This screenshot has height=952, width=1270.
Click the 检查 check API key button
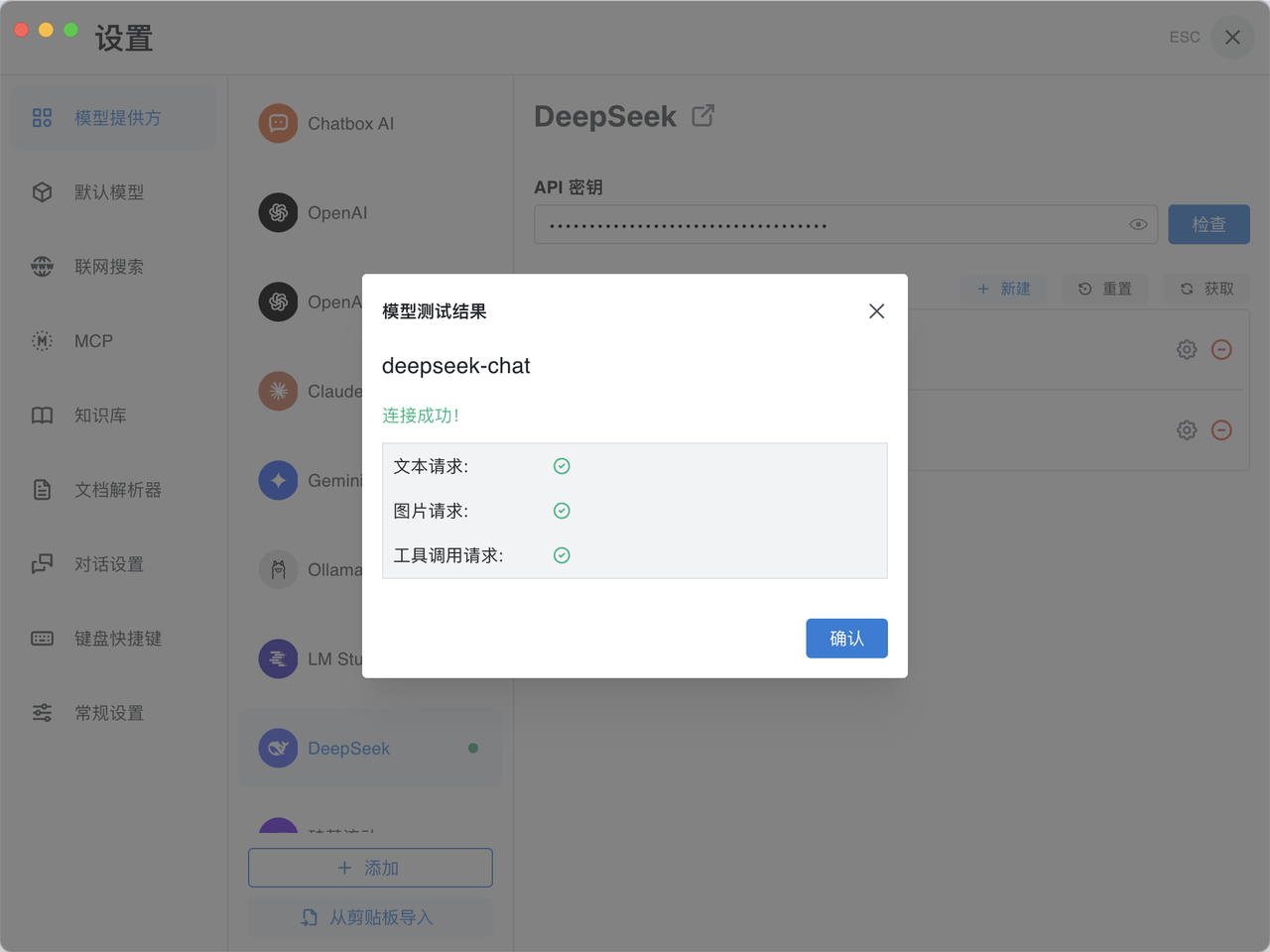point(1208,225)
